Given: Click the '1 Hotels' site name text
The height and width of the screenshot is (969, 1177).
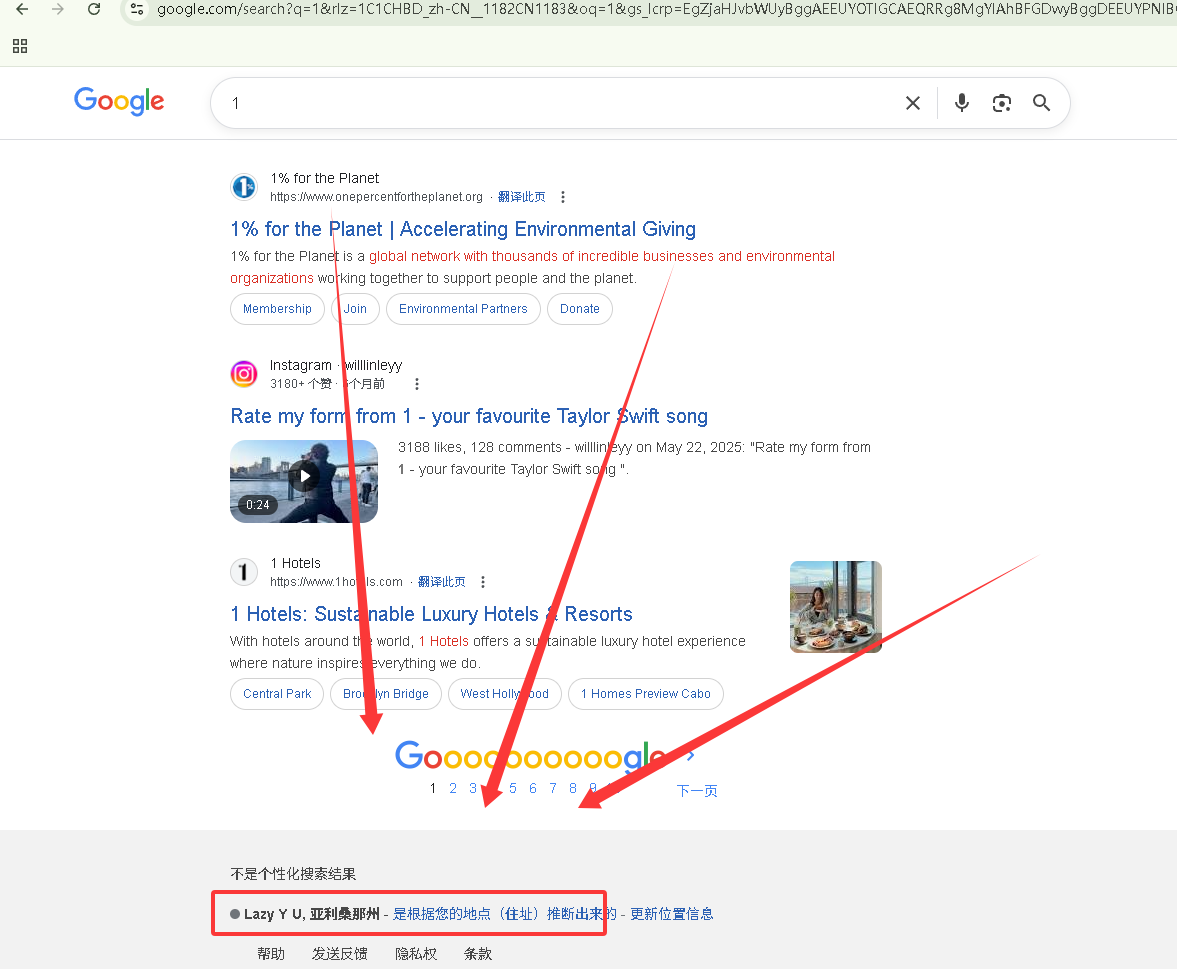Looking at the screenshot, I should [x=295, y=563].
